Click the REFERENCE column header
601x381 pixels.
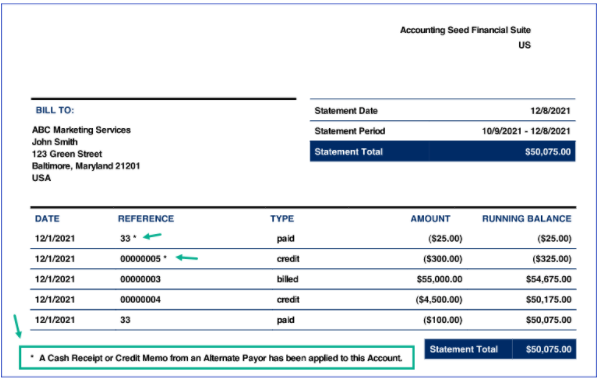pos(146,219)
